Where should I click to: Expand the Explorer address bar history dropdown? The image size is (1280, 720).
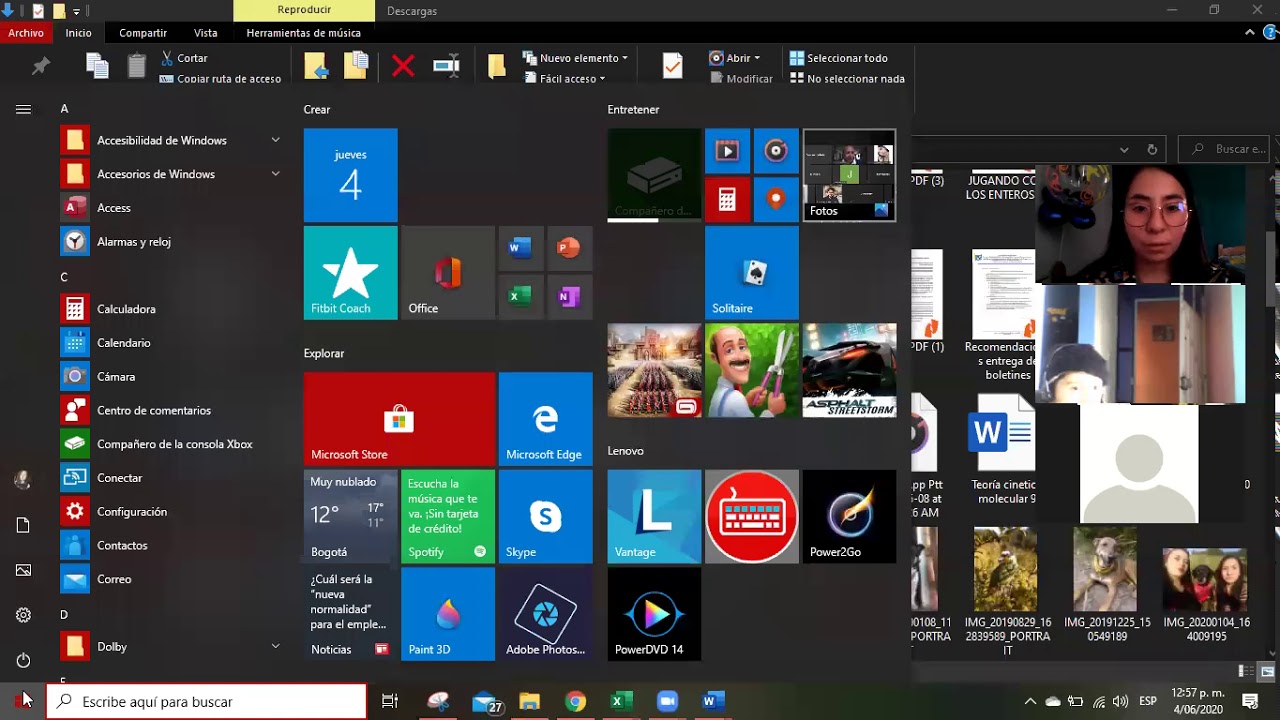[x=1124, y=149]
